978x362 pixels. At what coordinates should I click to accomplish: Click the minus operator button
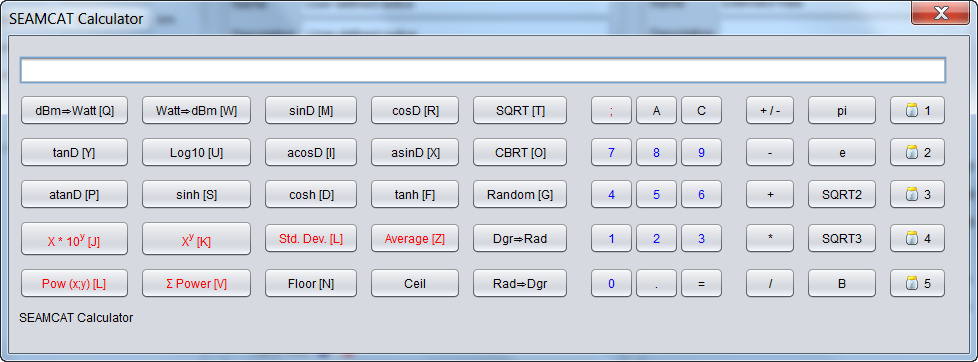(770, 152)
